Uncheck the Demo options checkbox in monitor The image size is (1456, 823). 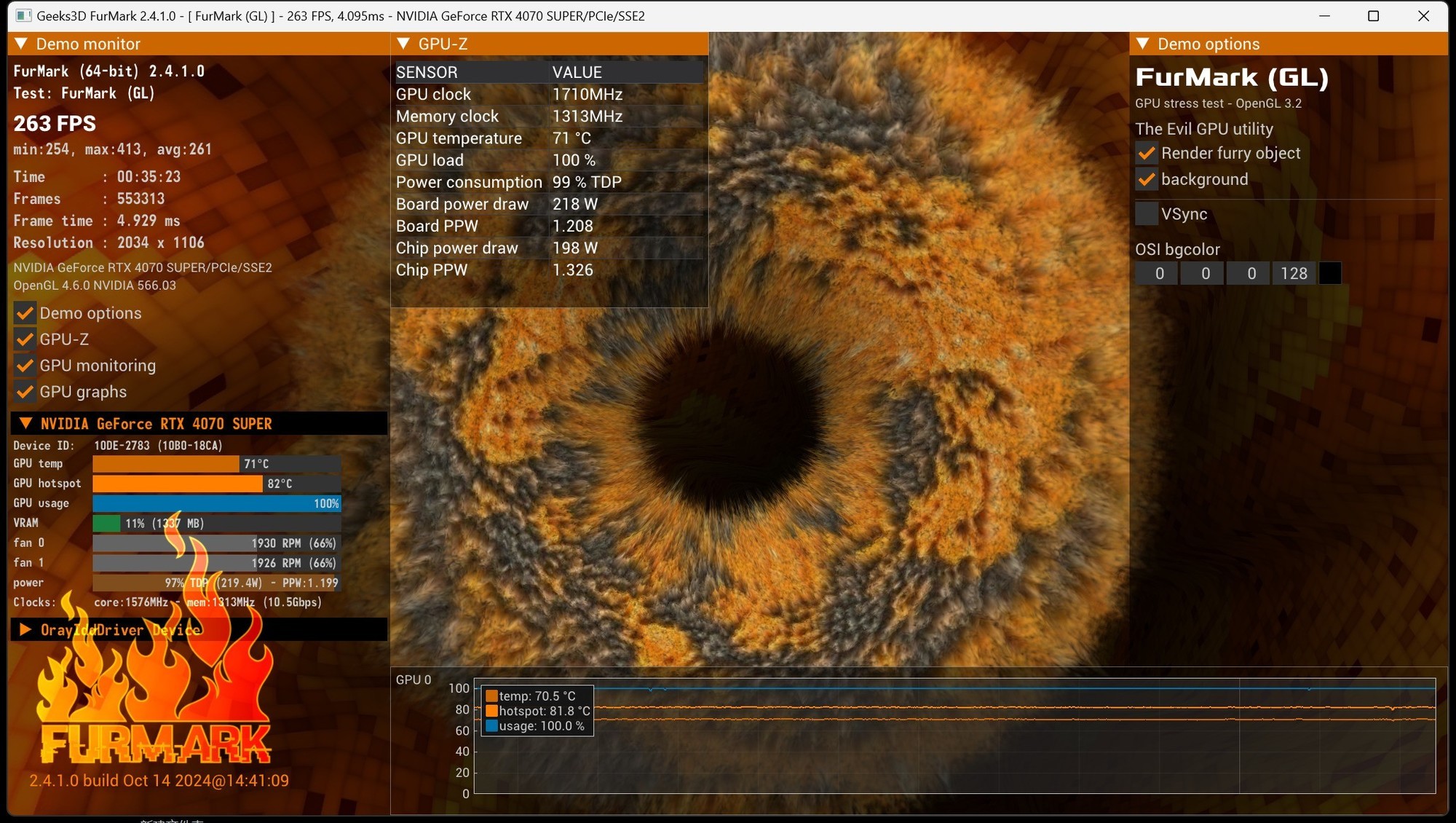pyautogui.click(x=25, y=313)
